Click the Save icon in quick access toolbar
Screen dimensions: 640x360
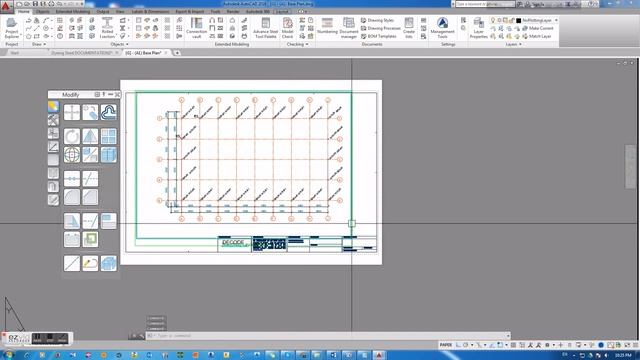click(36, 4)
